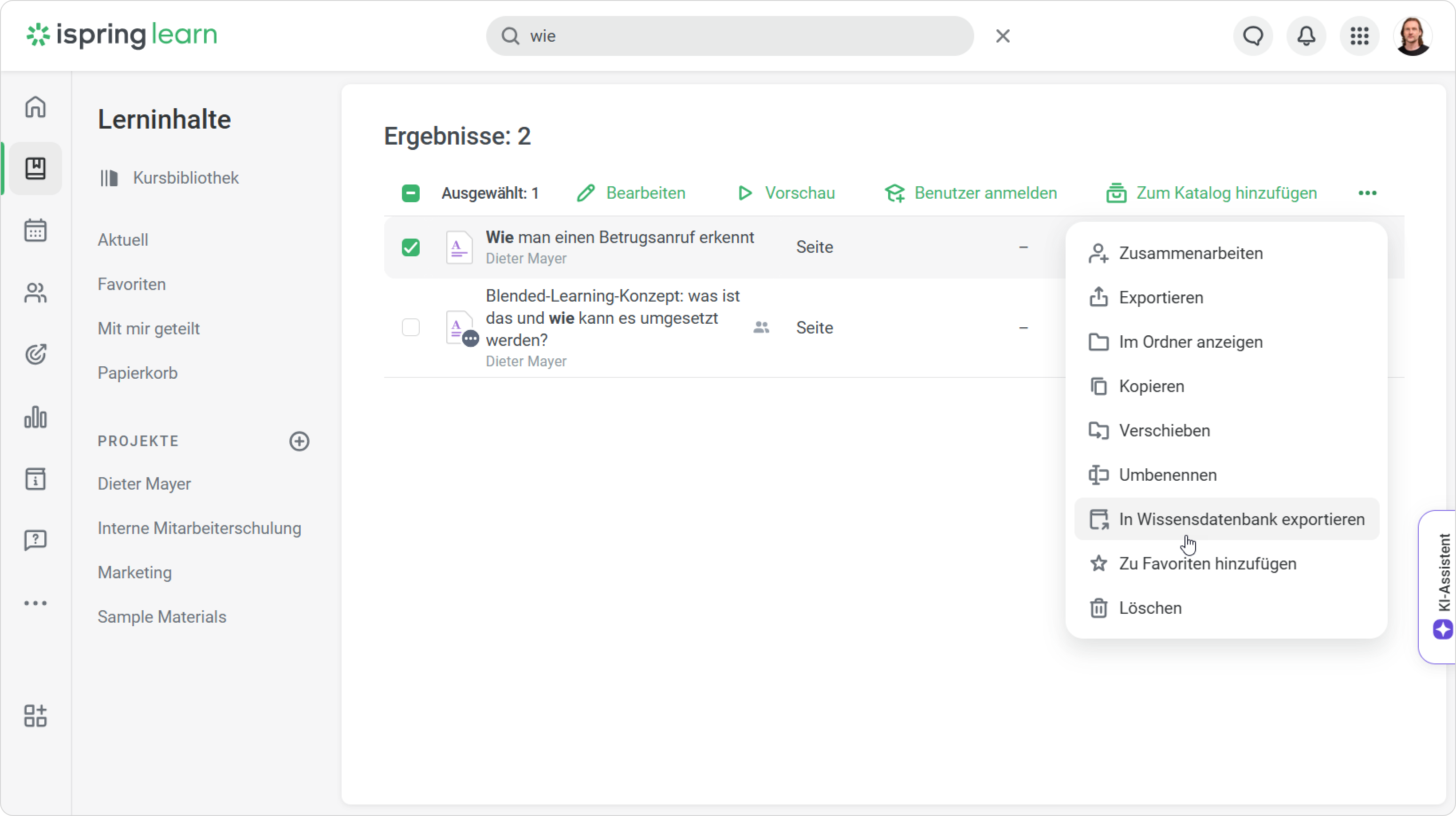The height and width of the screenshot is (816, 1456).
Task: Choose 'Zu Favoriten hinzufügen' from menu
Action: point(1207,563)
